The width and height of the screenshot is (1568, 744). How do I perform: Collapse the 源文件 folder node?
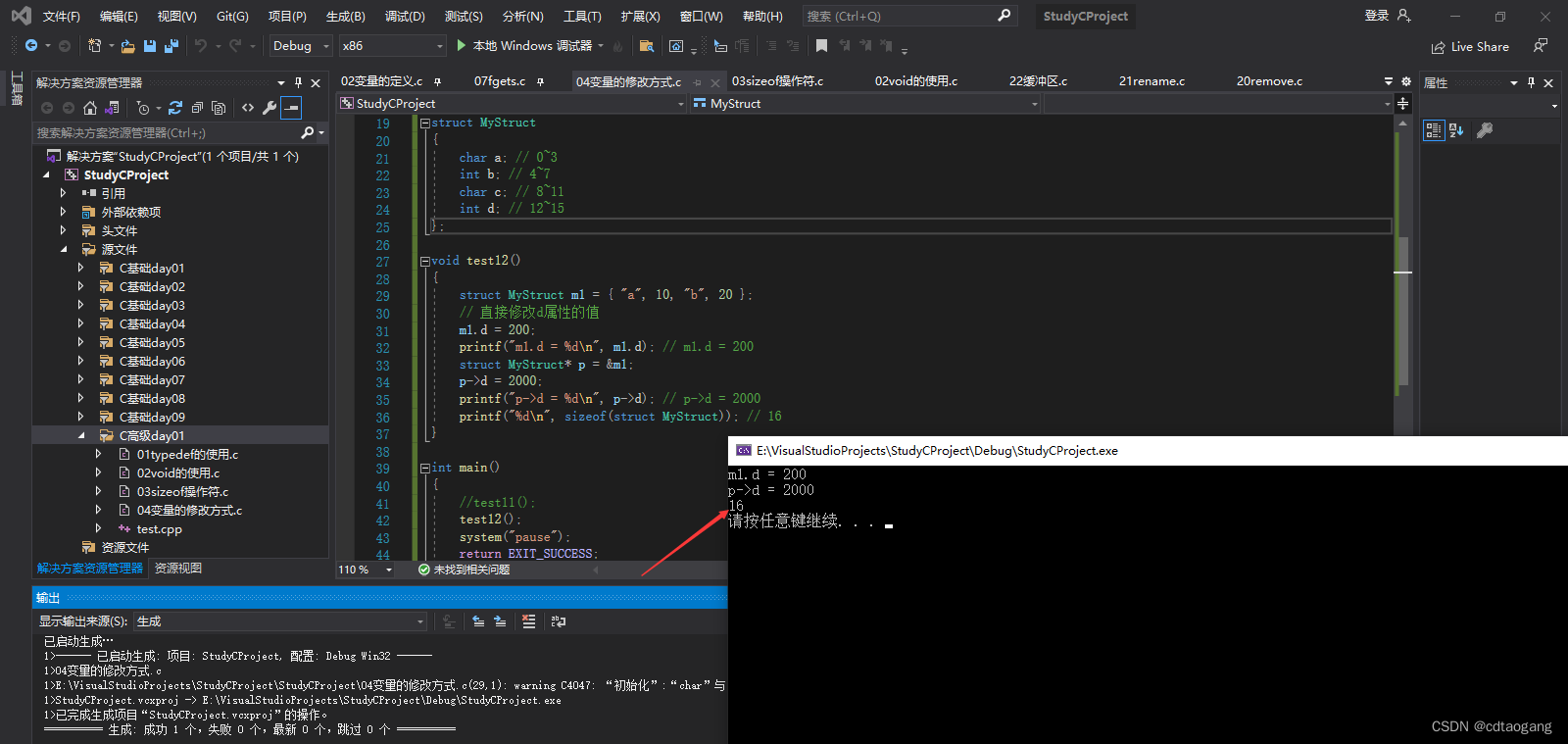click(63, 249)
